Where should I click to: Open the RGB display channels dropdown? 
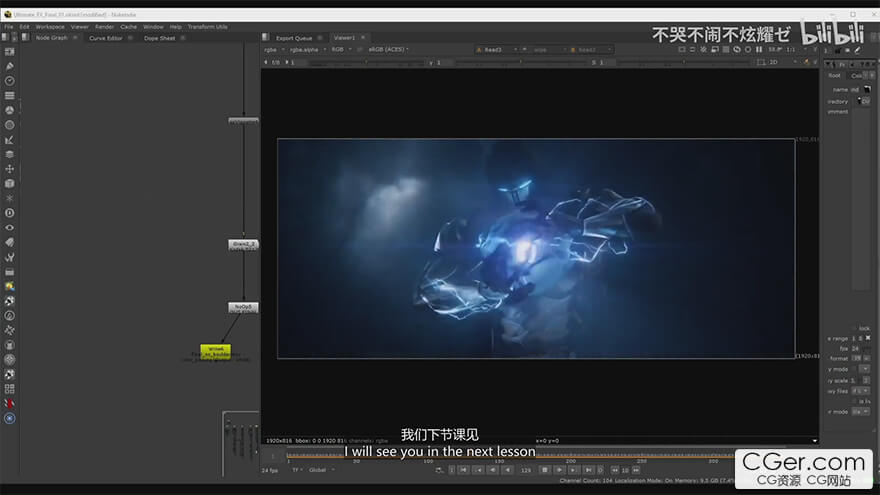(341, 49)
